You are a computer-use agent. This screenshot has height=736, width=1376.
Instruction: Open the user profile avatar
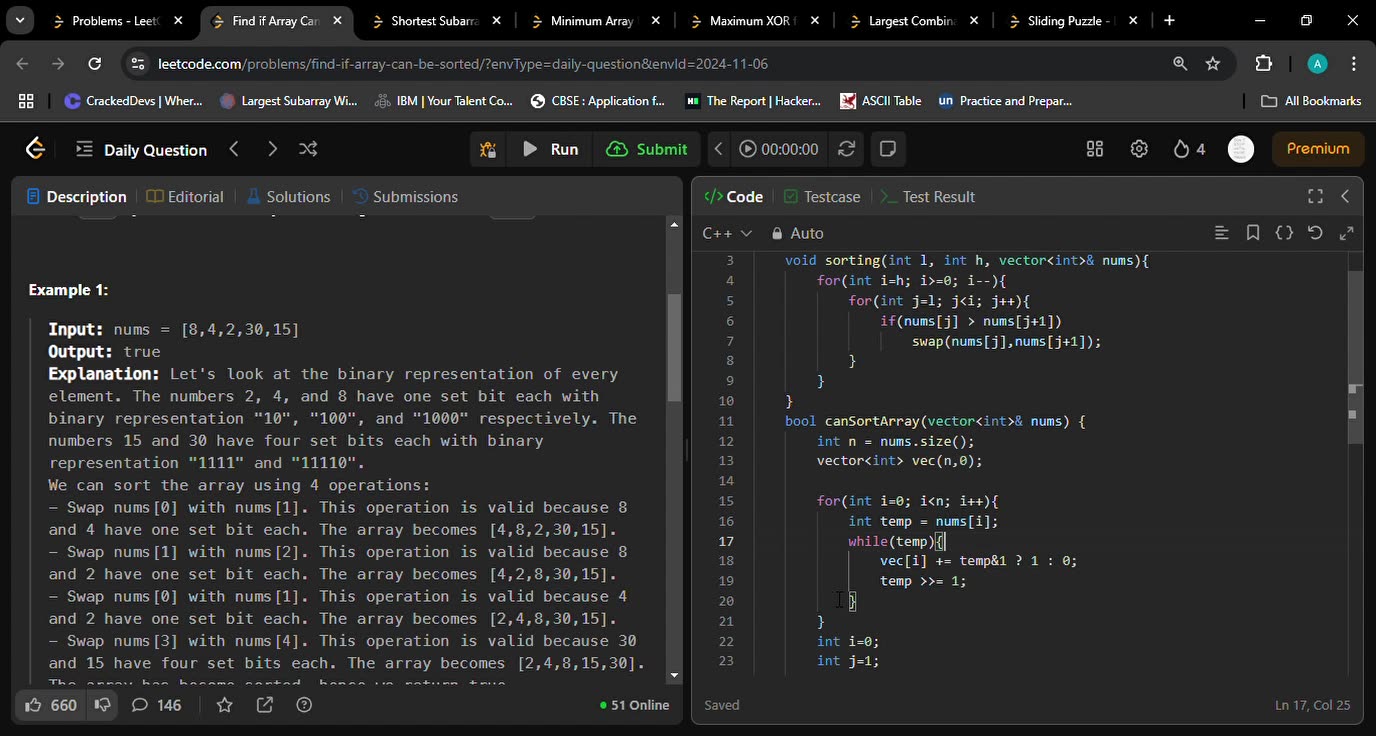point(1241,149)
